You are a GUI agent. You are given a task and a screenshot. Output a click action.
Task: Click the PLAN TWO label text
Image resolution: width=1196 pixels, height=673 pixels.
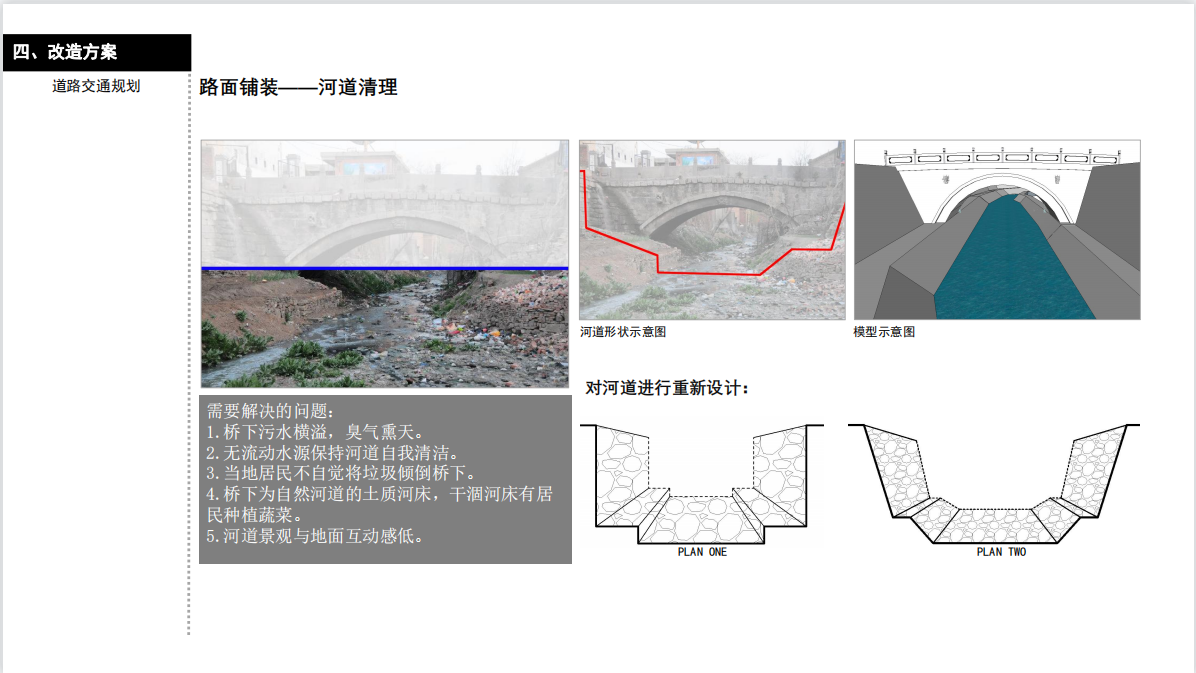[x=1001, y=552]
